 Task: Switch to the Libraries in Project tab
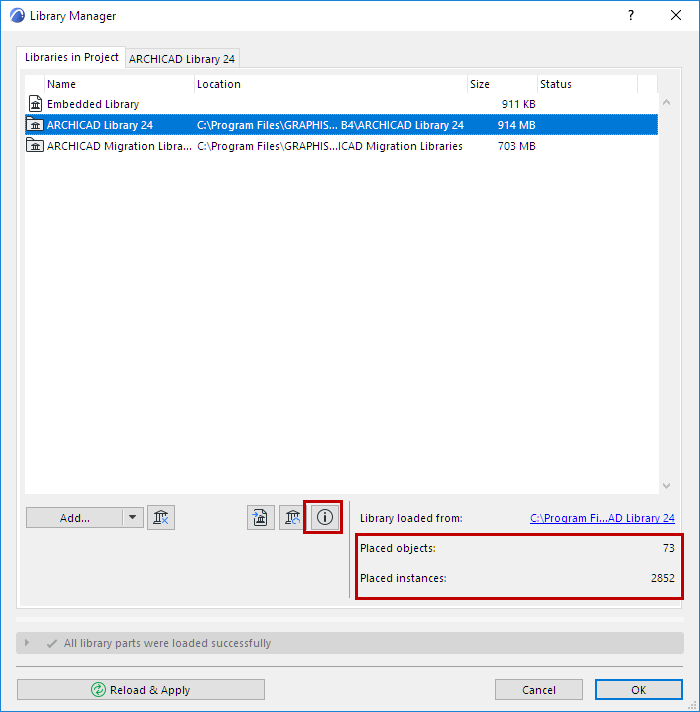pos(71,57)
